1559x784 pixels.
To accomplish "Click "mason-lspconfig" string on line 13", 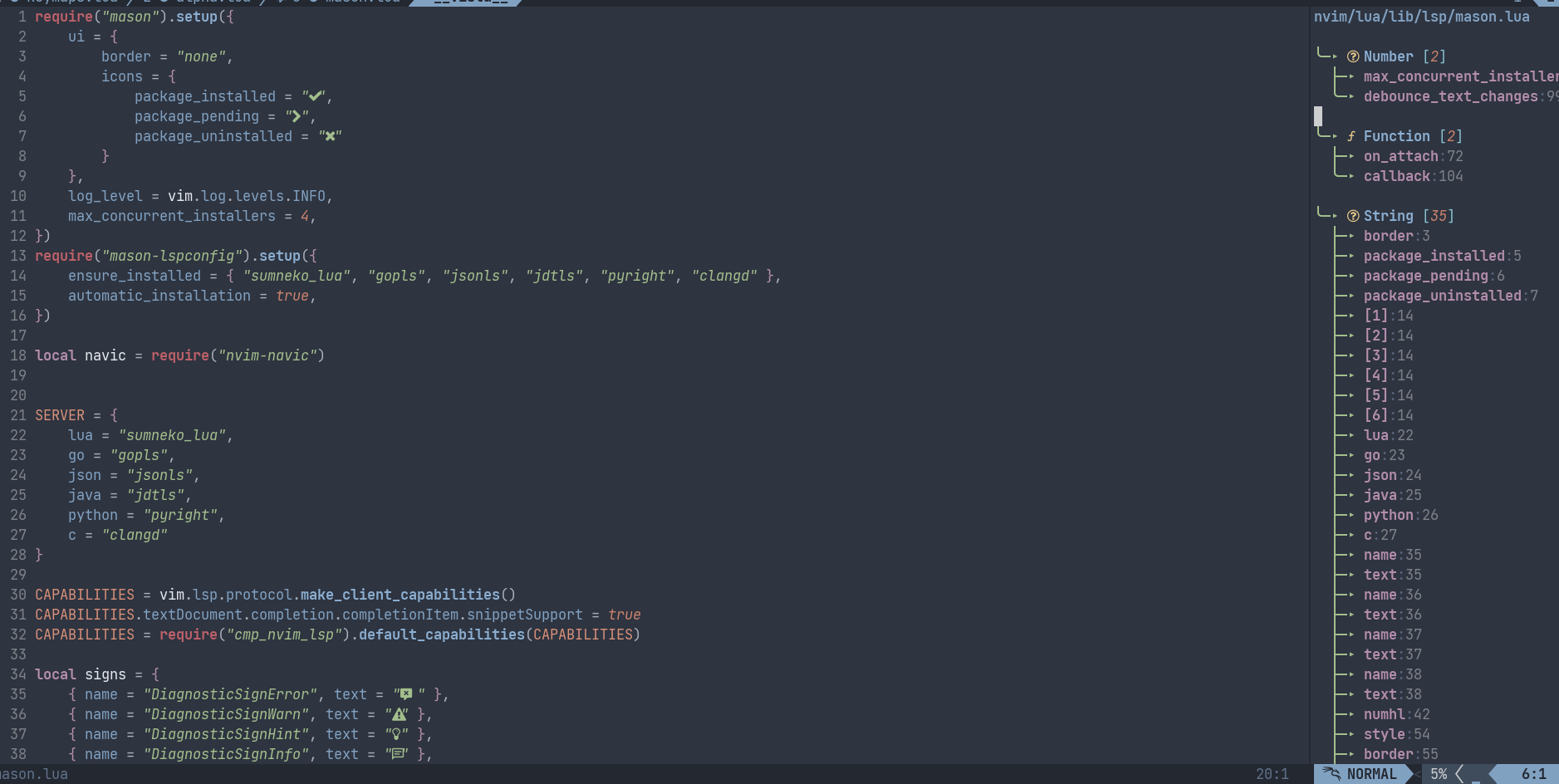I will 171,256.
